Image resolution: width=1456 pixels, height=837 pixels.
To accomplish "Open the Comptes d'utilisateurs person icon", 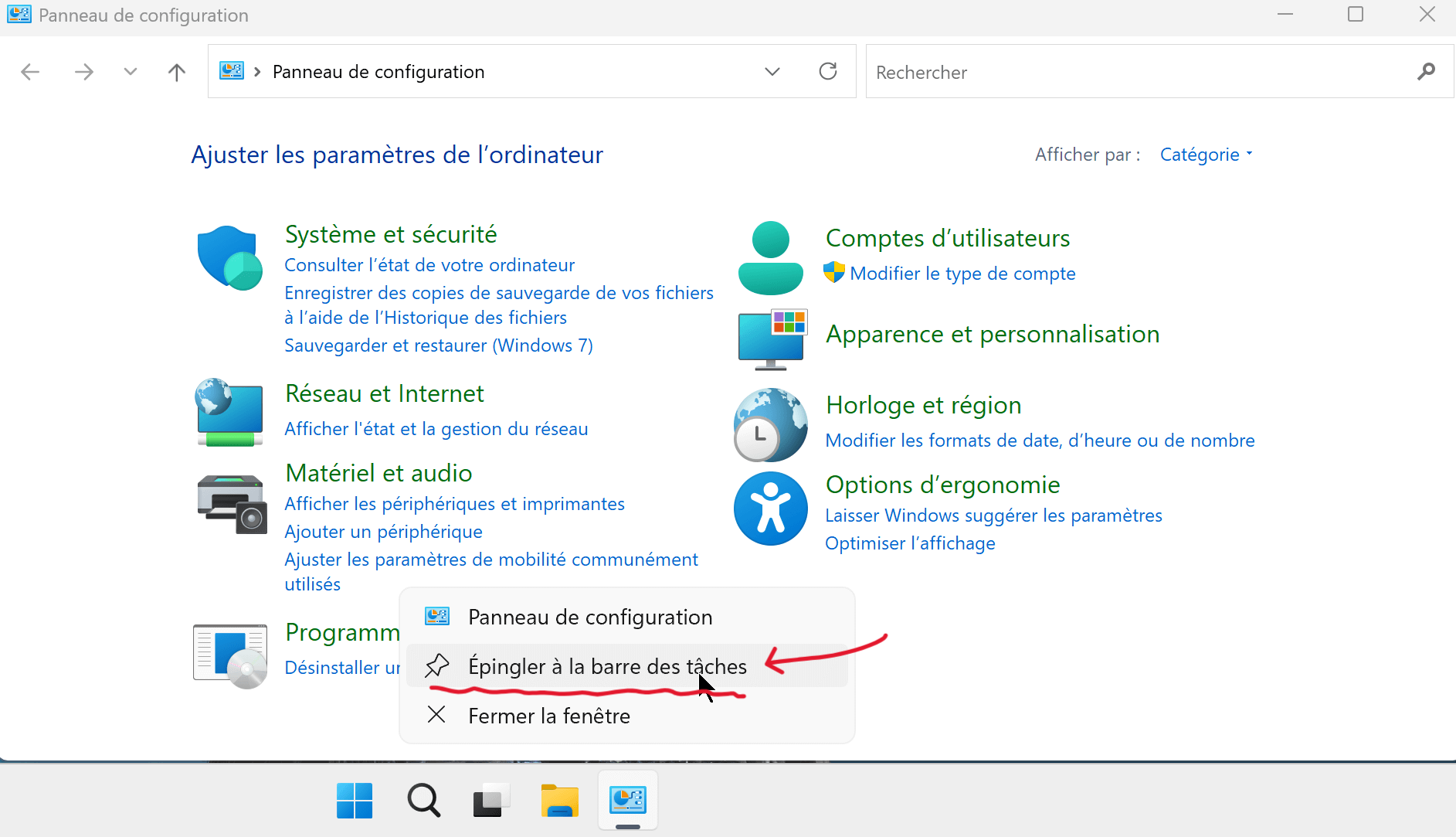I will [770, 258].
